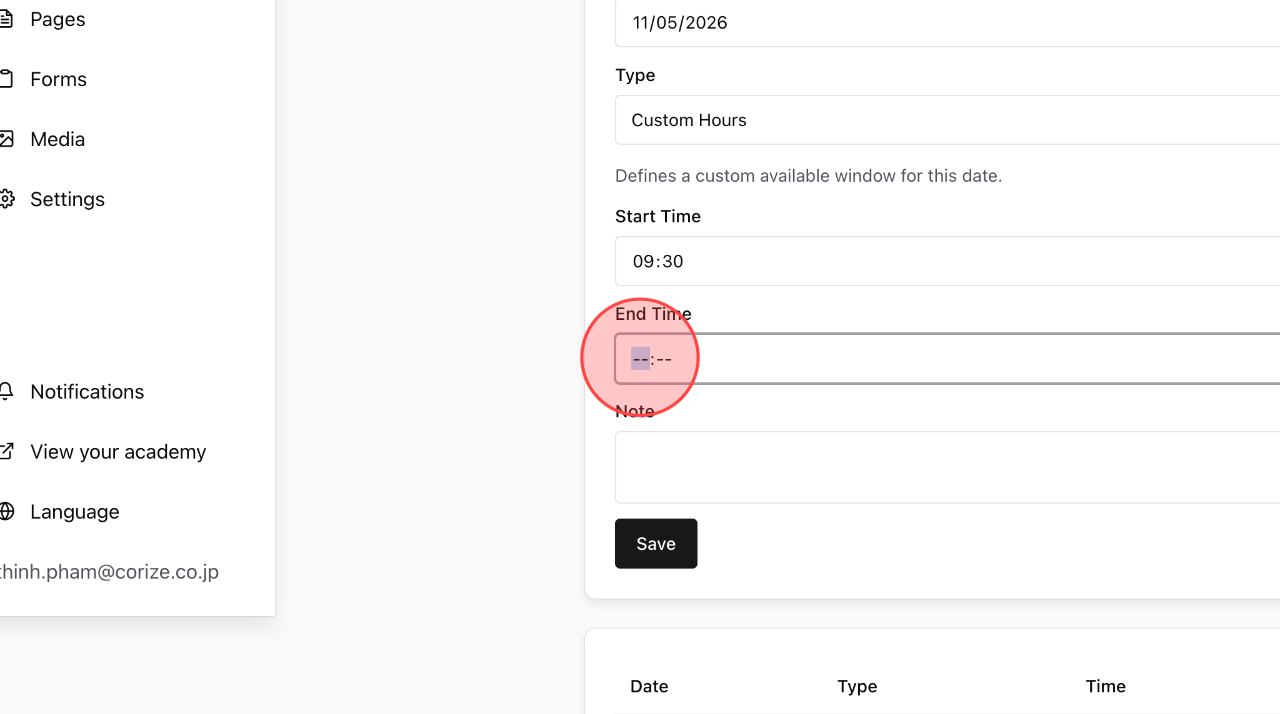Image resolution: width=1280 pixels, height=714 pixels.
Task: Click the Start Time label
Action: [658, 216]
